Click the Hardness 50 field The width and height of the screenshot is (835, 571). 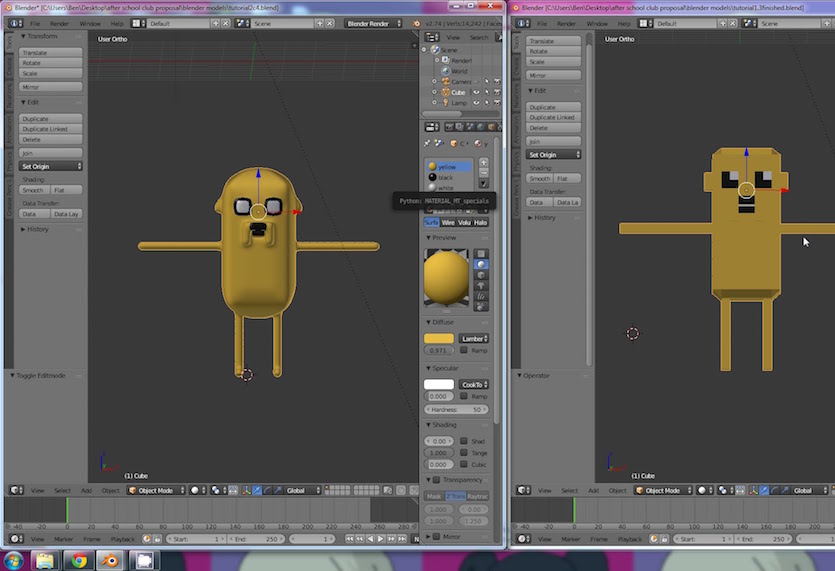(456, 410)
